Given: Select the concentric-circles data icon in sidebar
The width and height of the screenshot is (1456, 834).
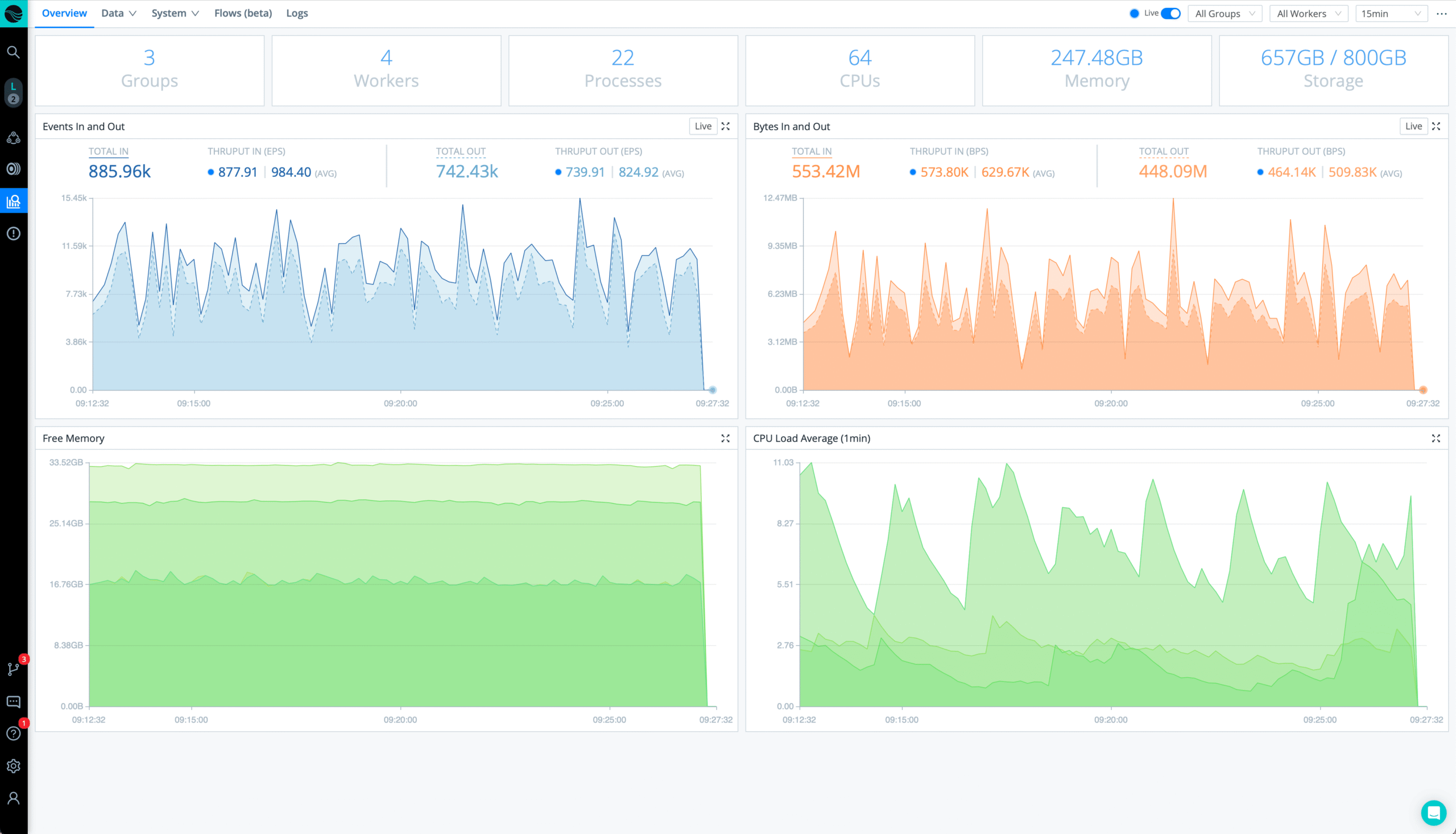Looking at the screenshot, I should 13,168.
